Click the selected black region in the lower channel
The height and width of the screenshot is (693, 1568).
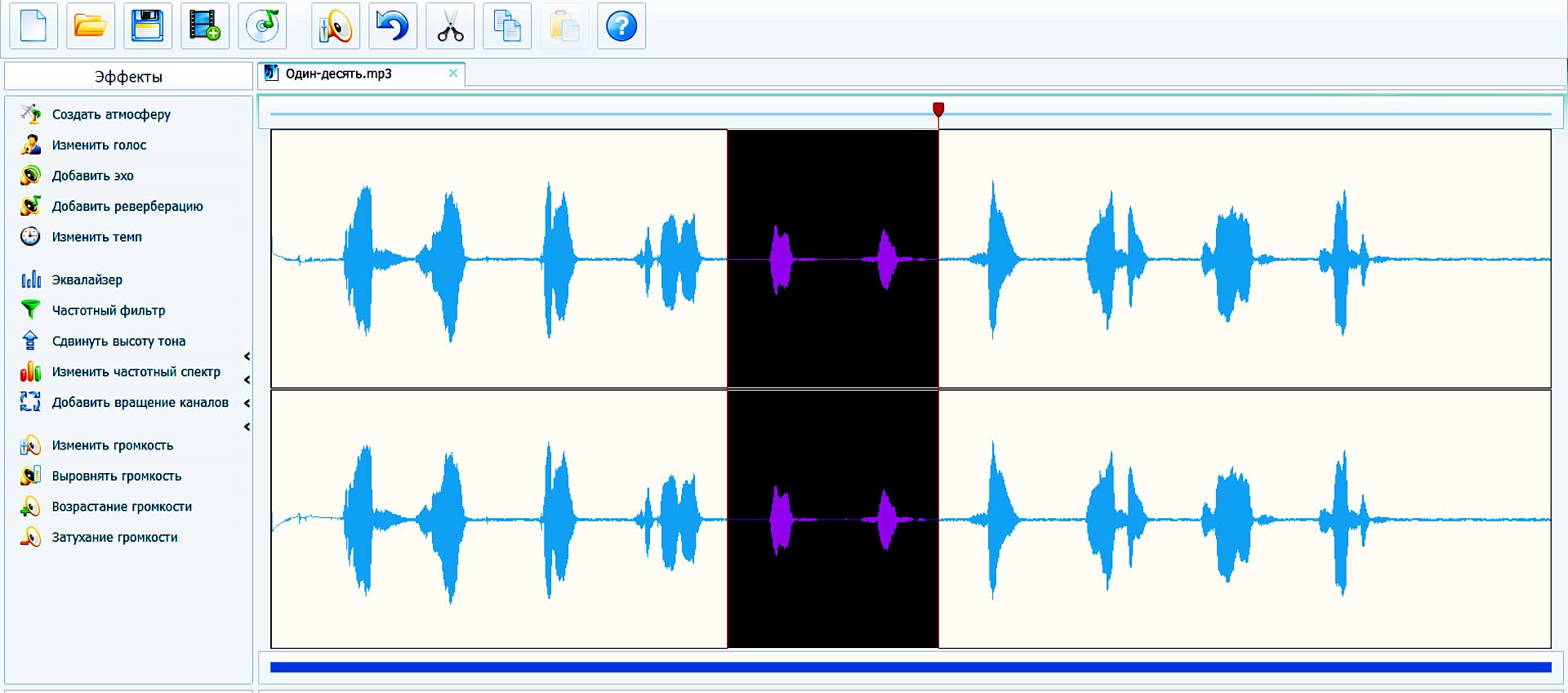point(832,519)
